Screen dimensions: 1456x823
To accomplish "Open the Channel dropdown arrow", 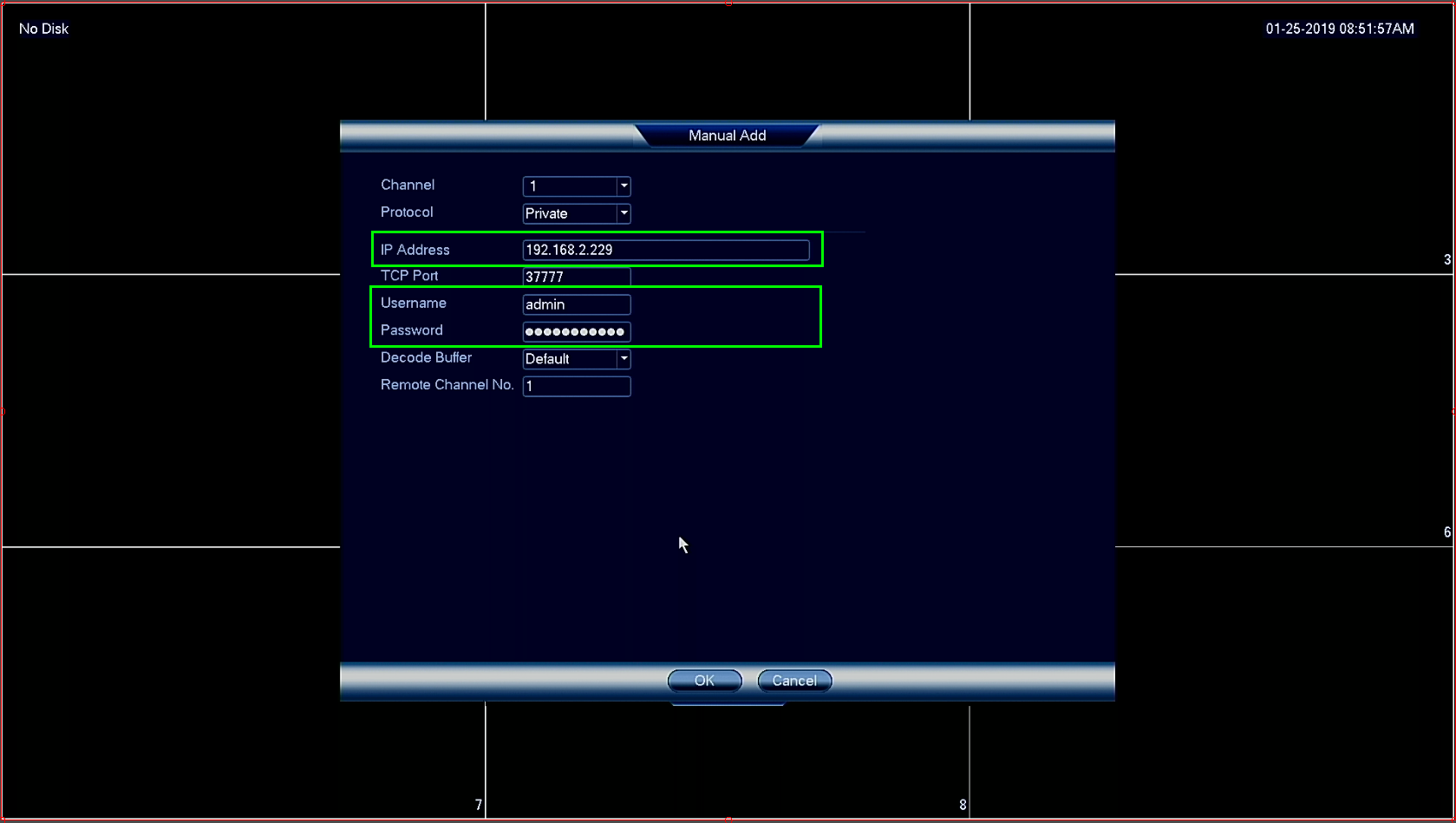I will point(624,186).
